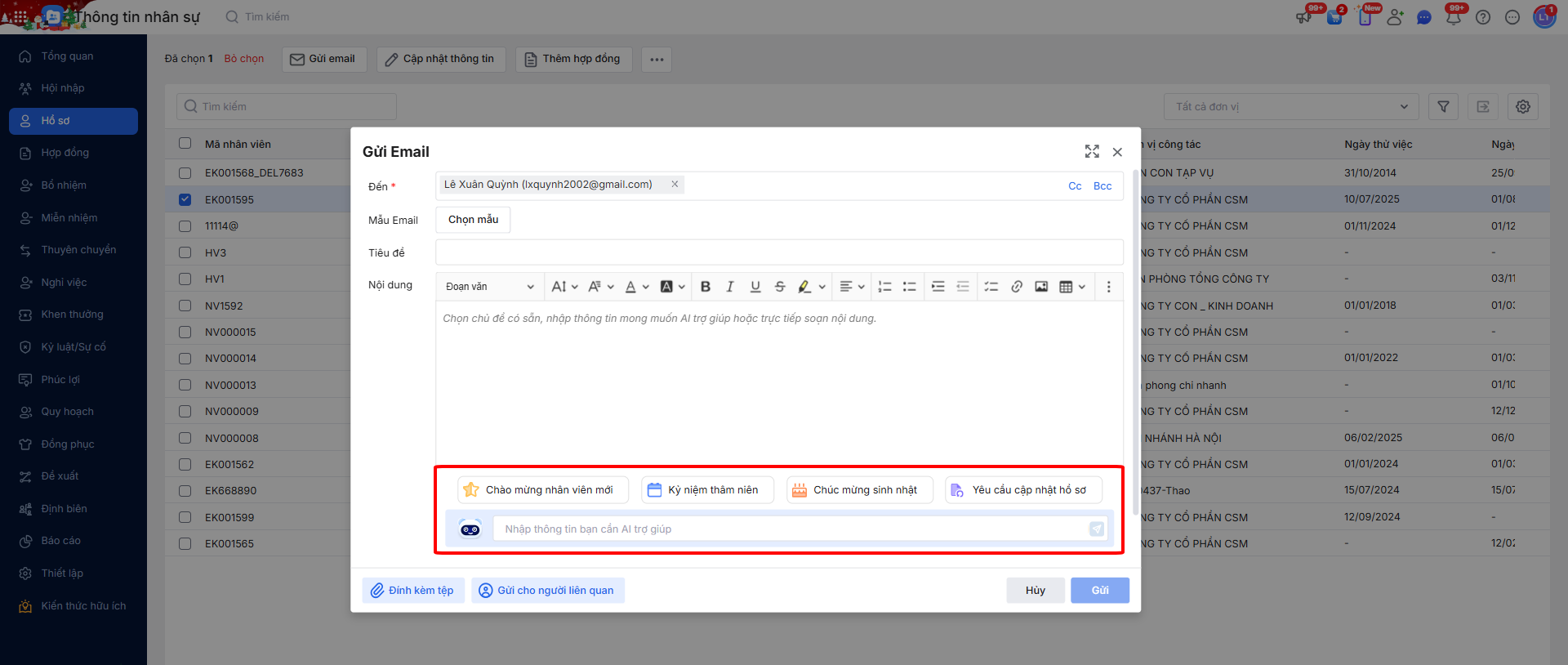Apply italic formatting in the editor
Image resolution: width=1568 pixels, height=665 pixels.
coord(730,287)
